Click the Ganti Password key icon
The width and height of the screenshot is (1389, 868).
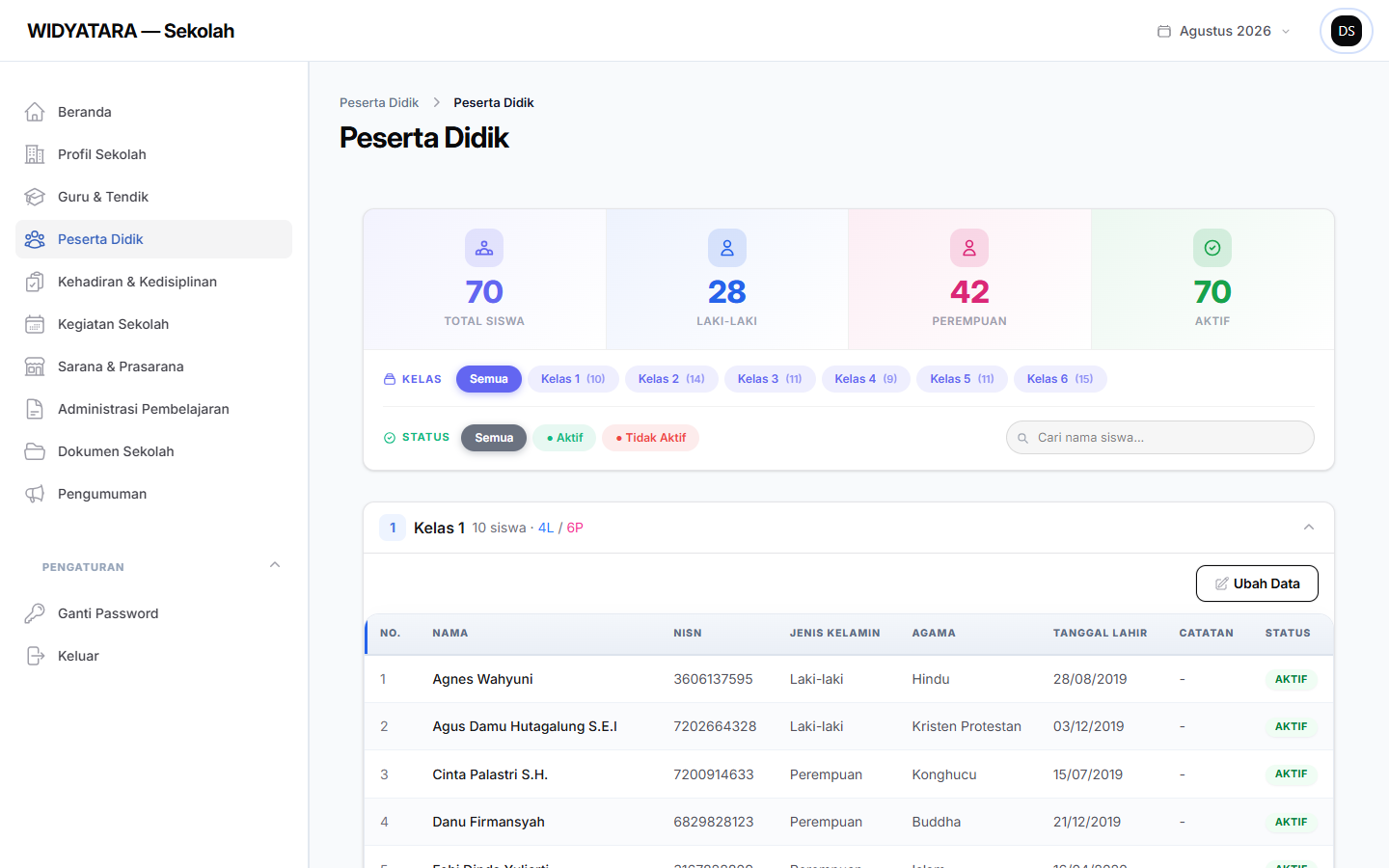pos(35,613)
